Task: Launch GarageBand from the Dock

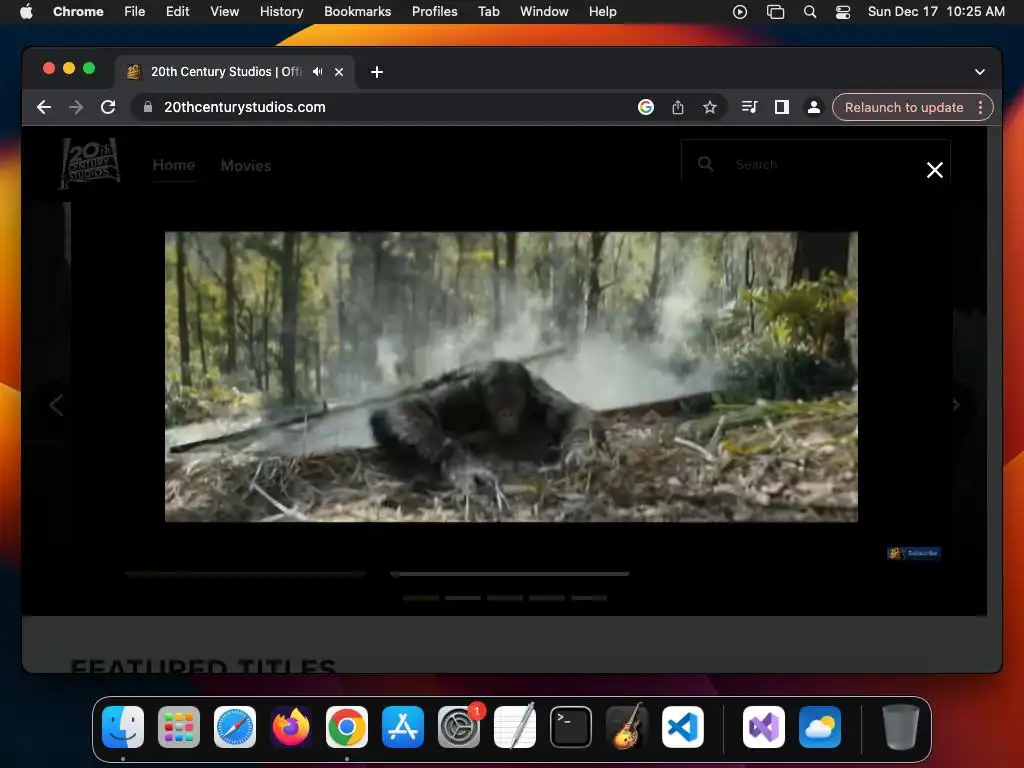Action: point(627,727)
